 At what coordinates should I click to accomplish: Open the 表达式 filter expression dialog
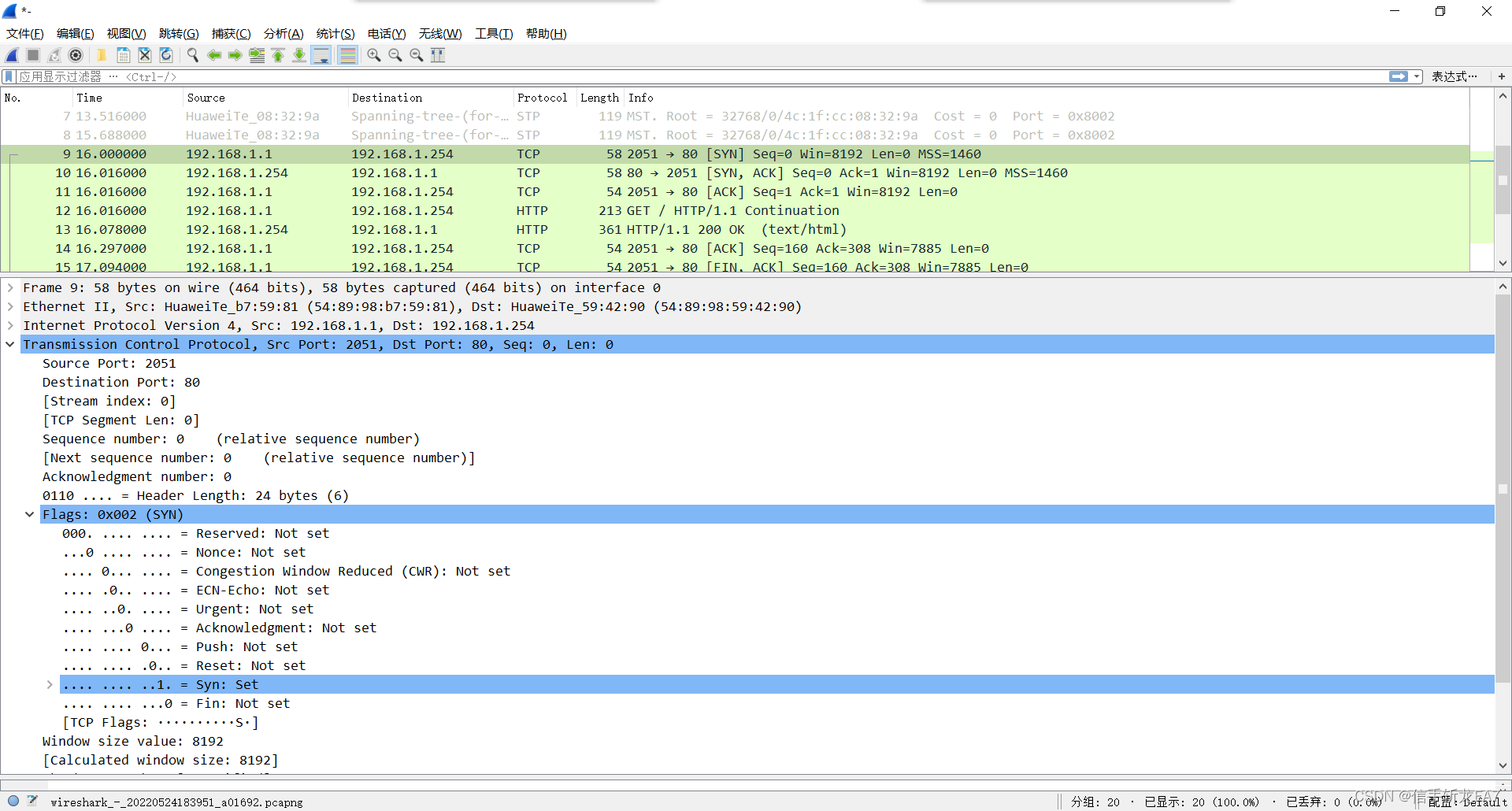tap(1455, 76)
